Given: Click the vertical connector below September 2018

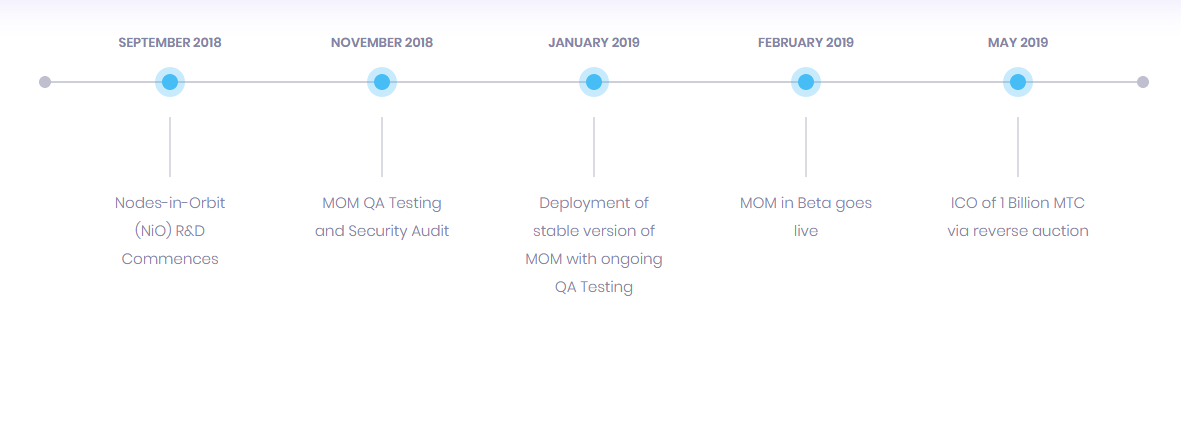Looking at the screenshot, I should [x=170, y=147].
